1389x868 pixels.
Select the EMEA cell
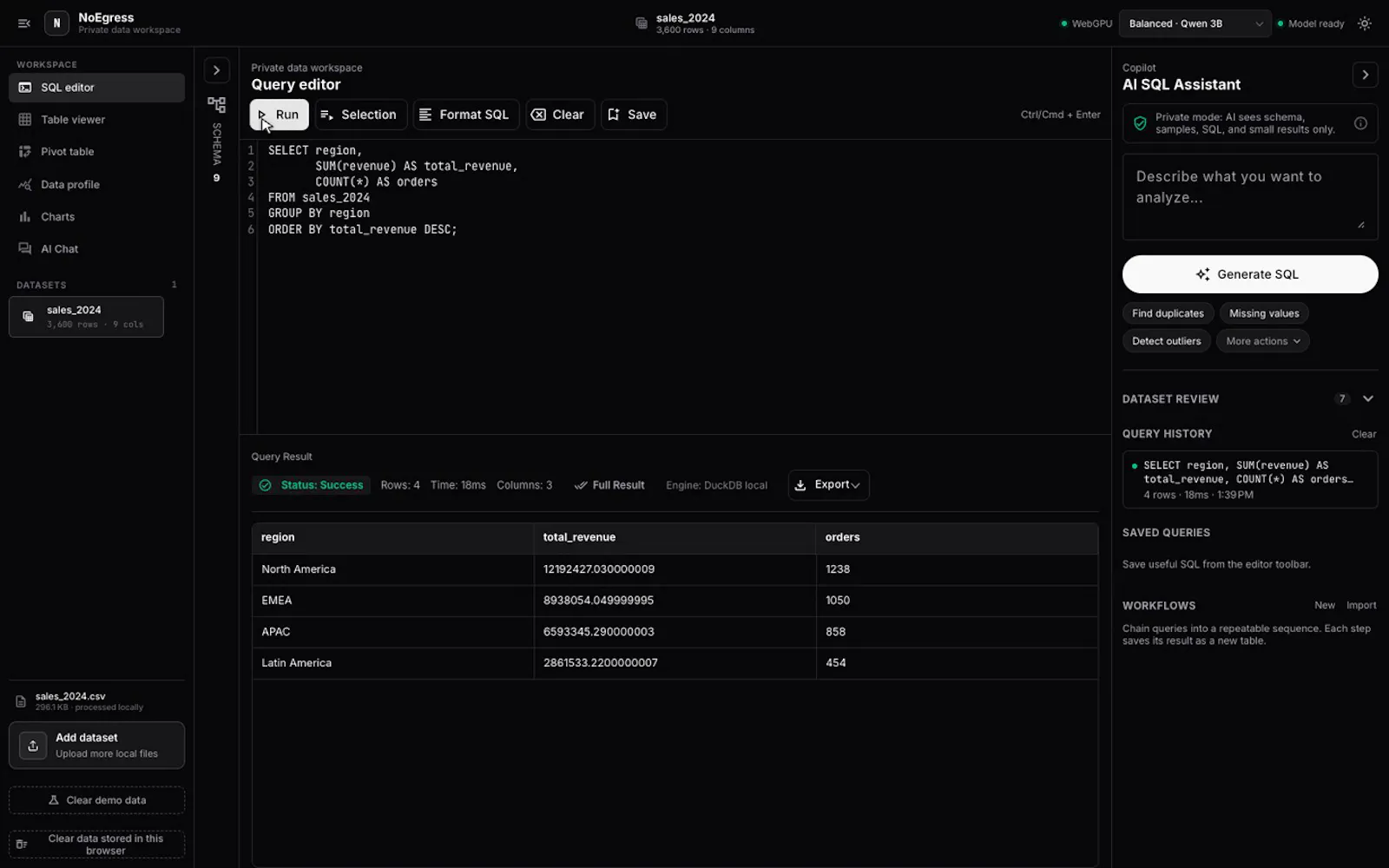pos(392,601)
